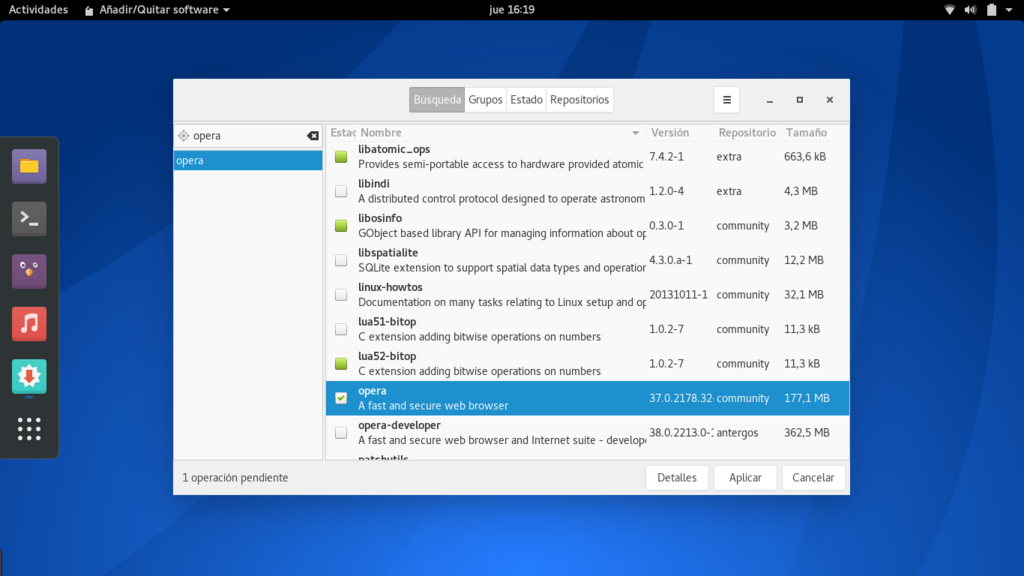Open the system menu arrow in top bar
The image size is (1024, 576).
click(1009, 10)
